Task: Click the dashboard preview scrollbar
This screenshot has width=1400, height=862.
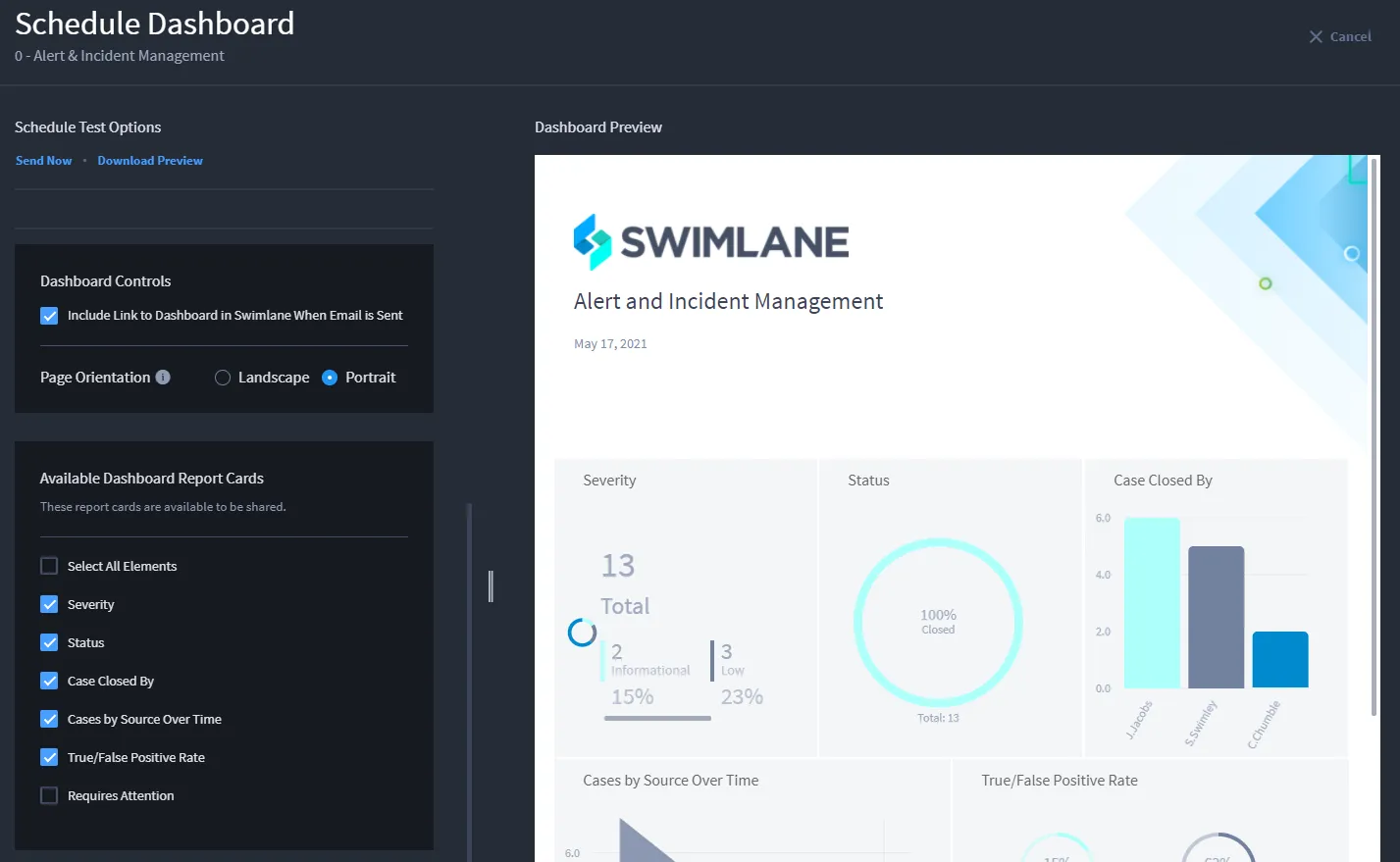Action: click(1374, 436)
